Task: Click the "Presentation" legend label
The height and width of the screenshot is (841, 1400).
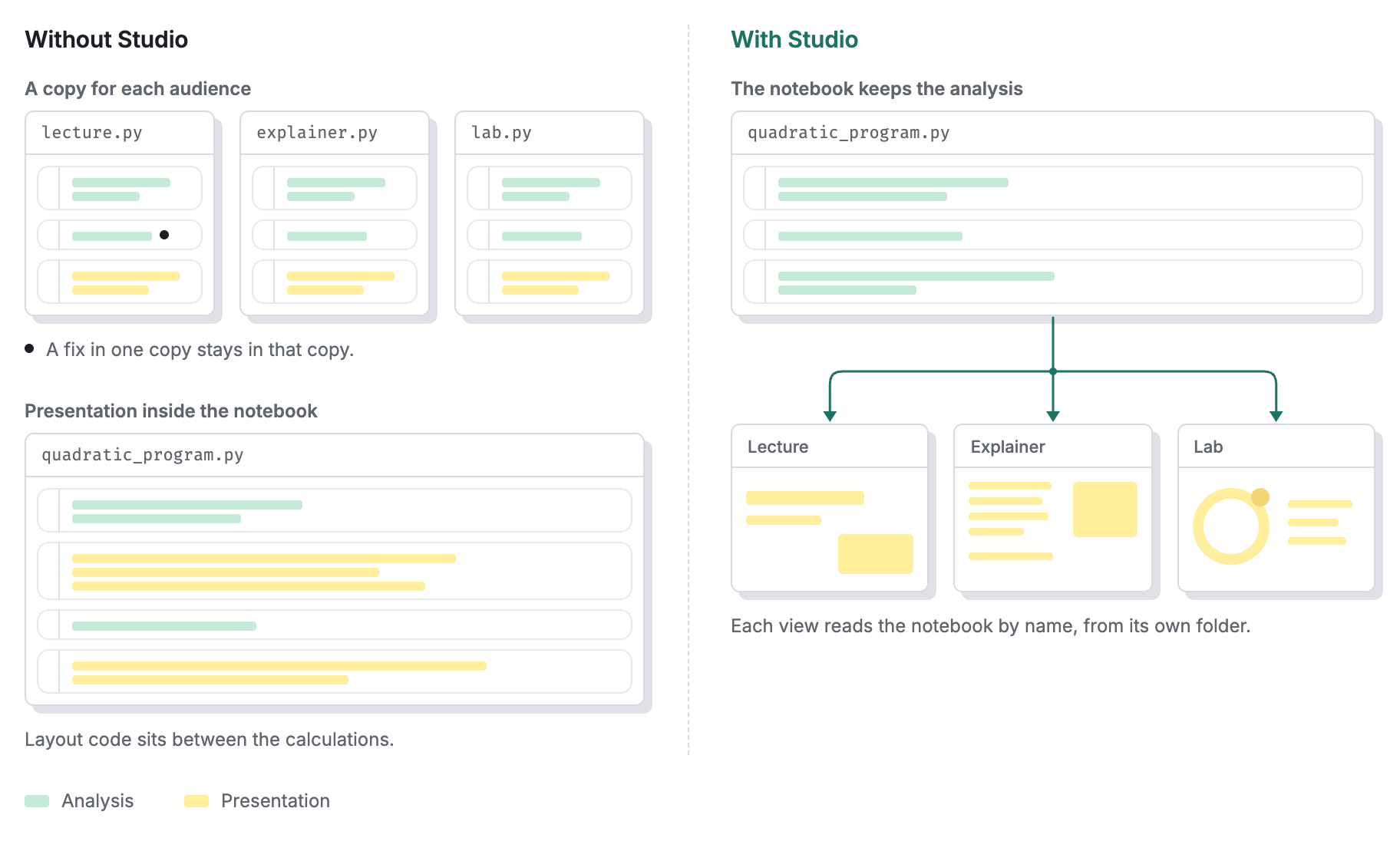Action: tap(276, 801)
